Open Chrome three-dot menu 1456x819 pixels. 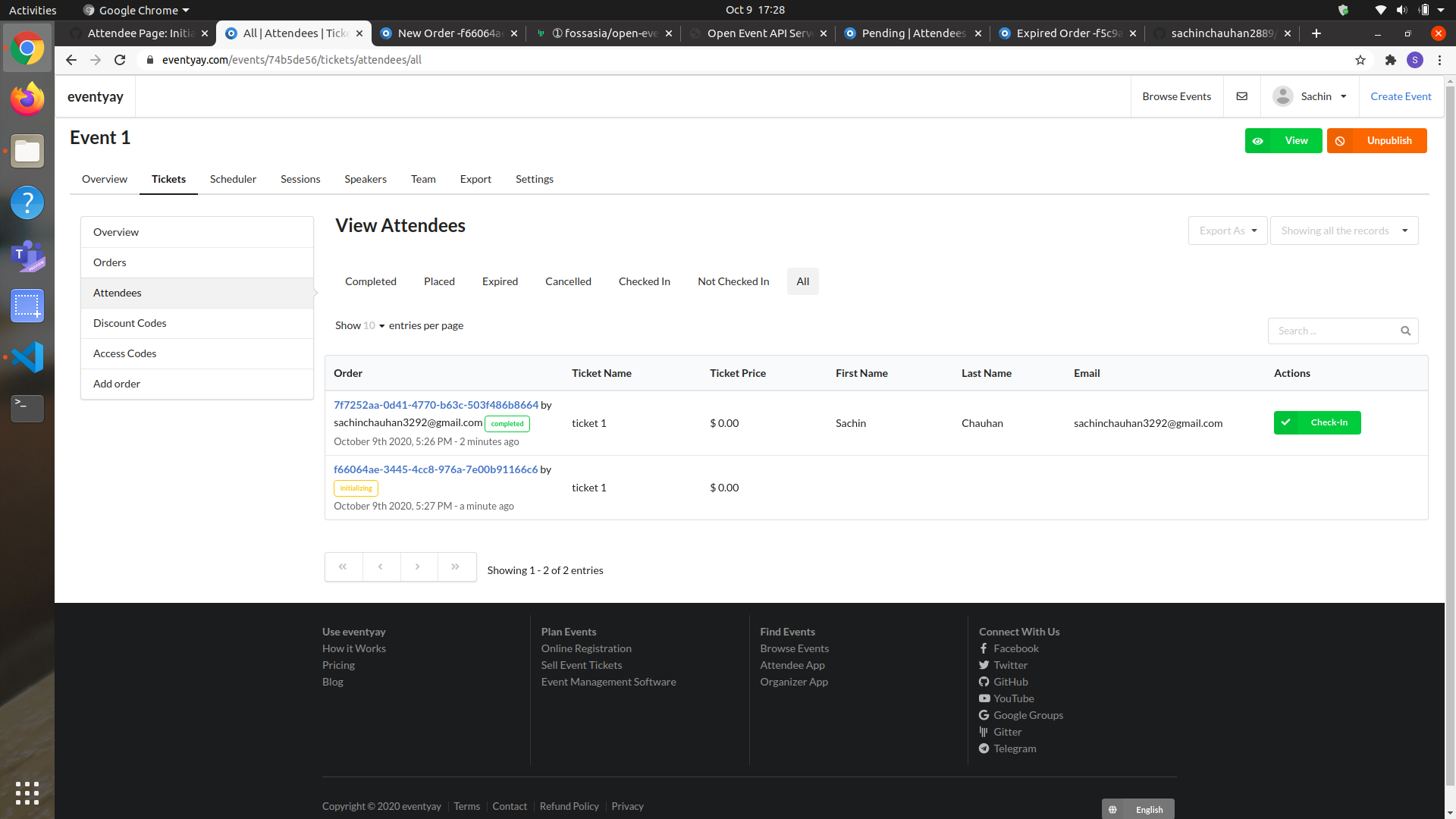[1439, 60]
